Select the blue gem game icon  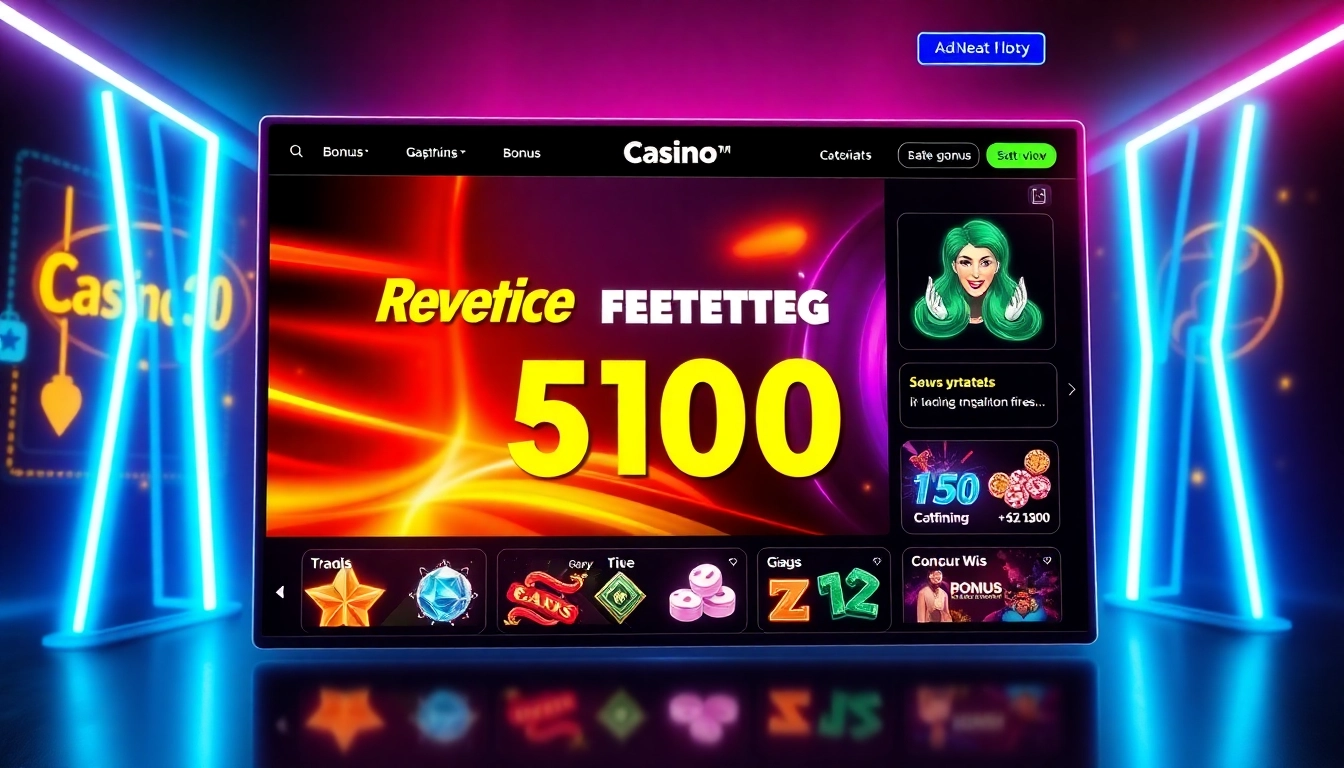[x=442, y=596]
